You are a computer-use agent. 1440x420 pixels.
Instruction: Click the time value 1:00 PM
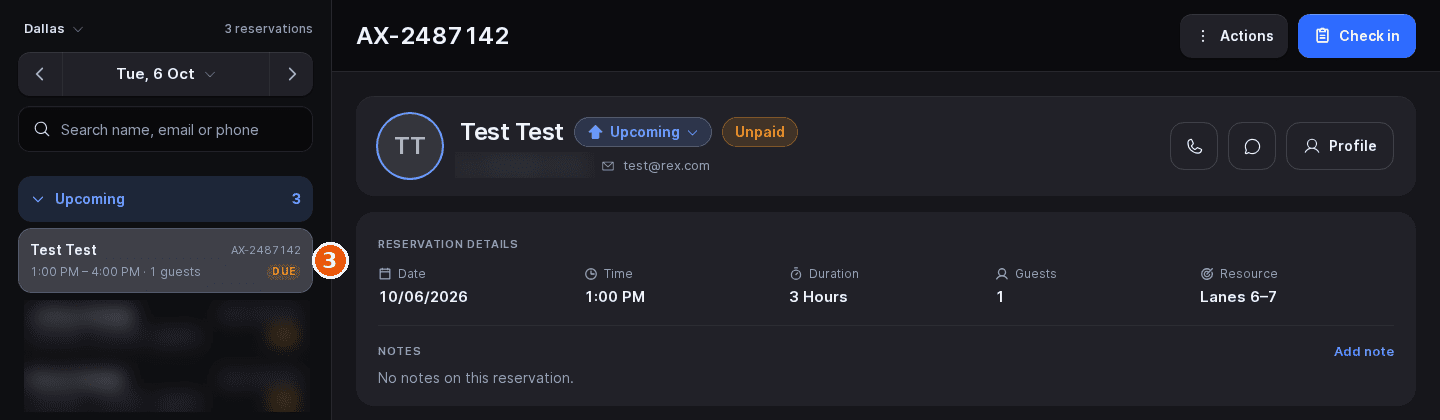tap(615, 297)
